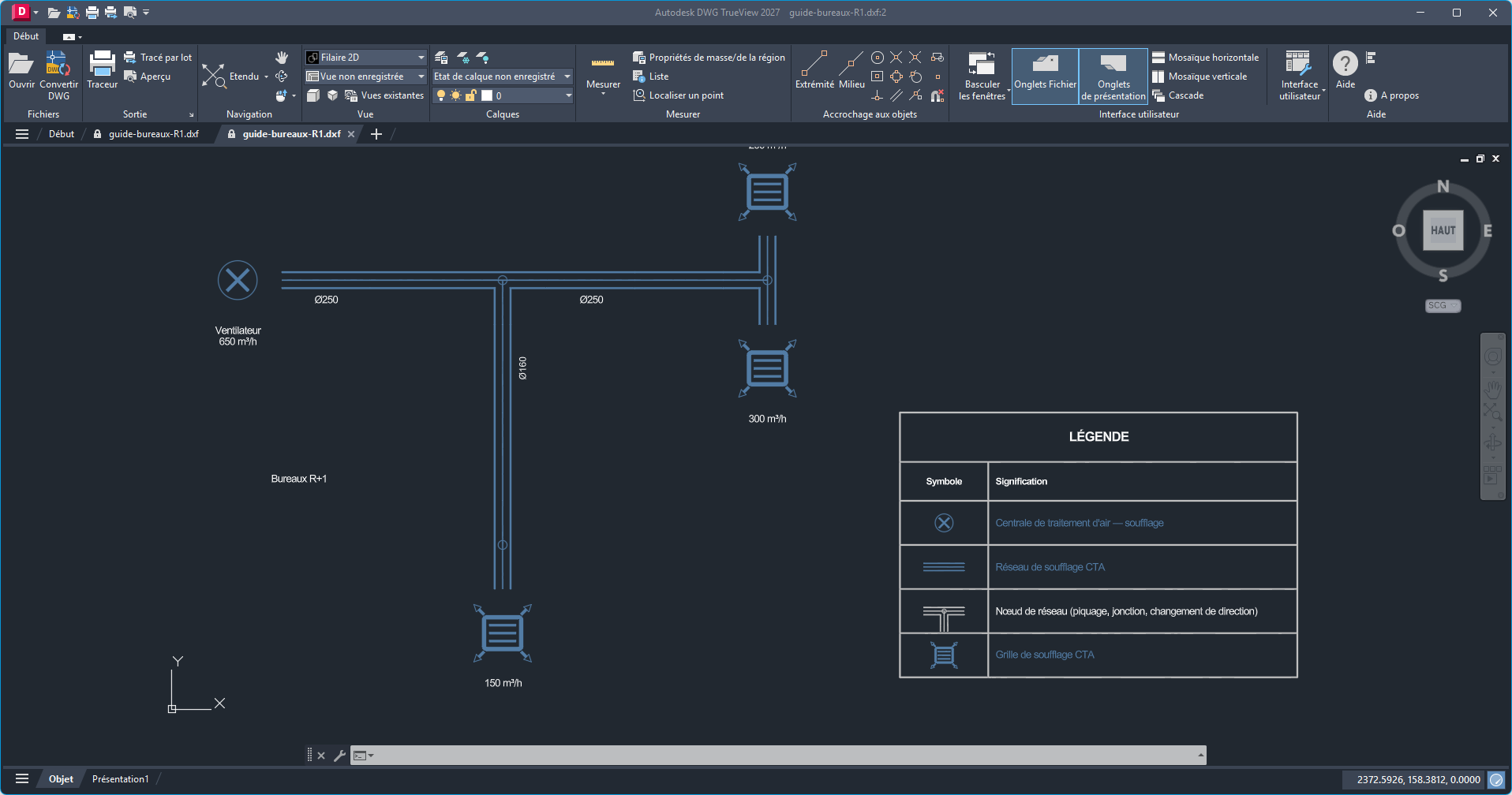Viewport: 1512px width, 795px height.
Task: Start the Orbit navigation tool
Action: tap(282, 77)
